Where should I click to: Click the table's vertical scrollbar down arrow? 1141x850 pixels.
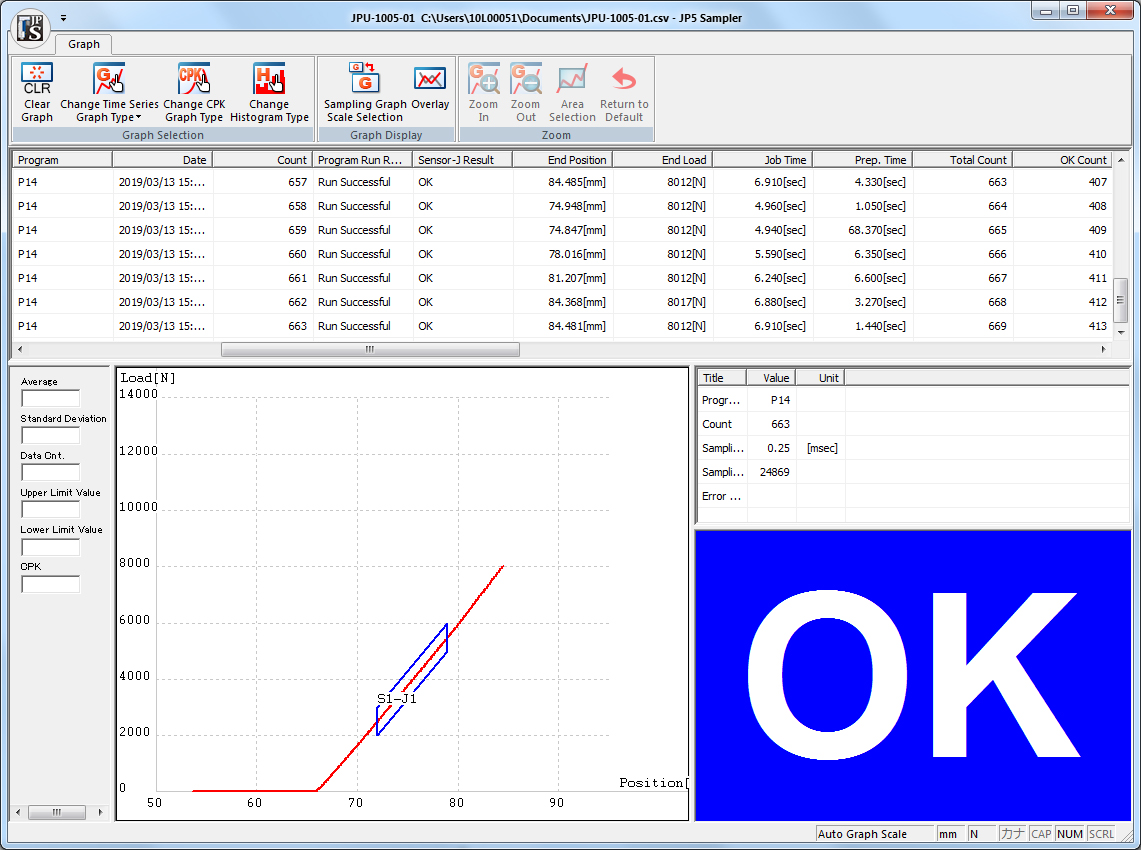click(1120, 333)
